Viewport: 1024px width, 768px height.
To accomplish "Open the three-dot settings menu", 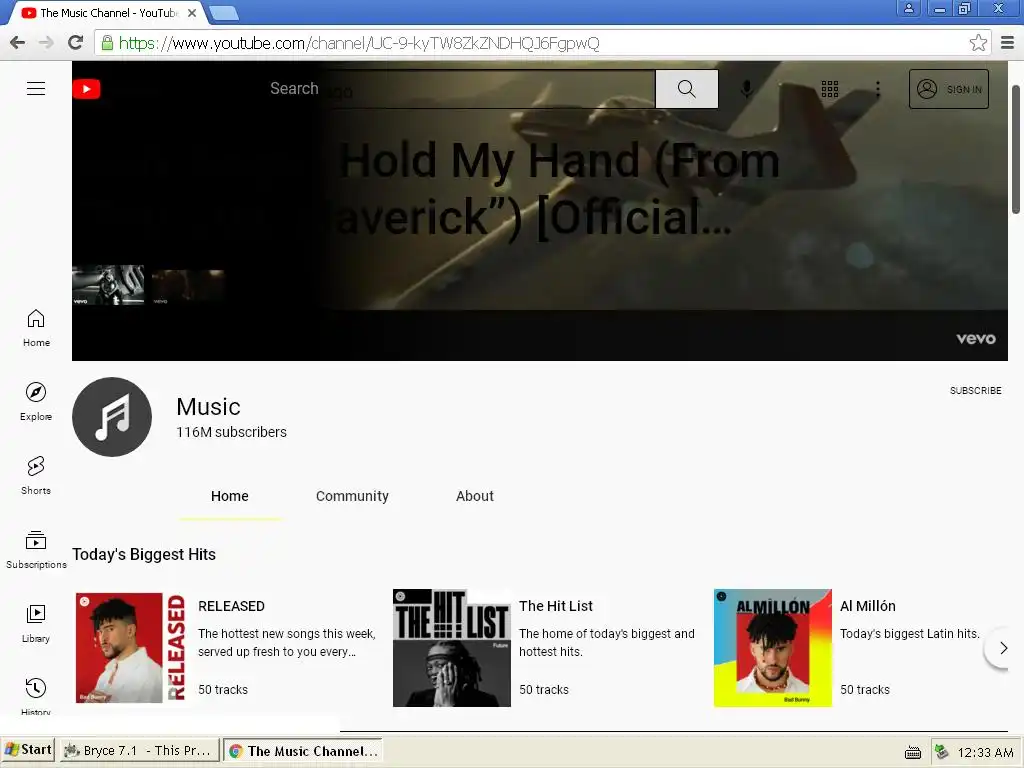I will 878,89.
